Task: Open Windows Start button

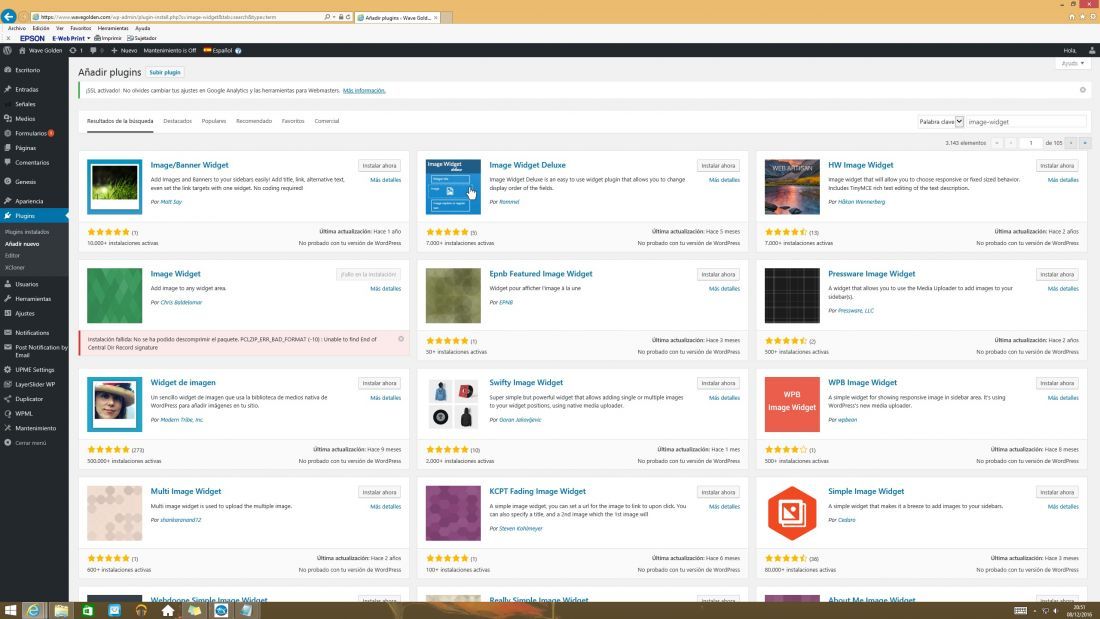Action: (10, 611)
